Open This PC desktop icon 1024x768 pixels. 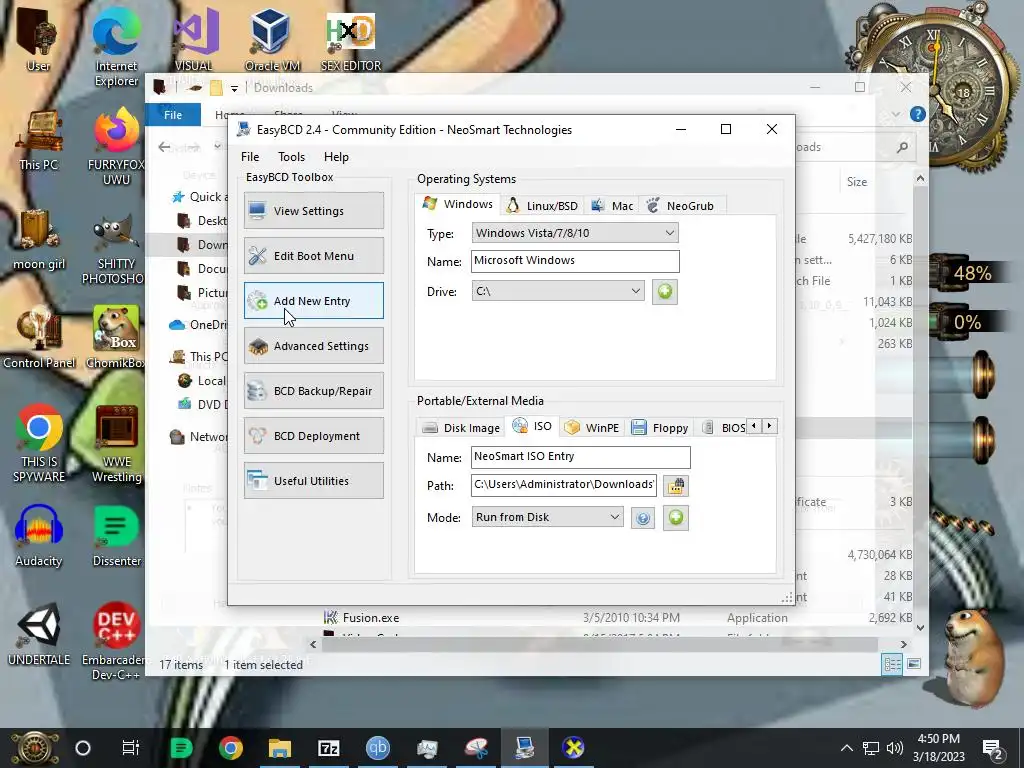coord(39,140)
